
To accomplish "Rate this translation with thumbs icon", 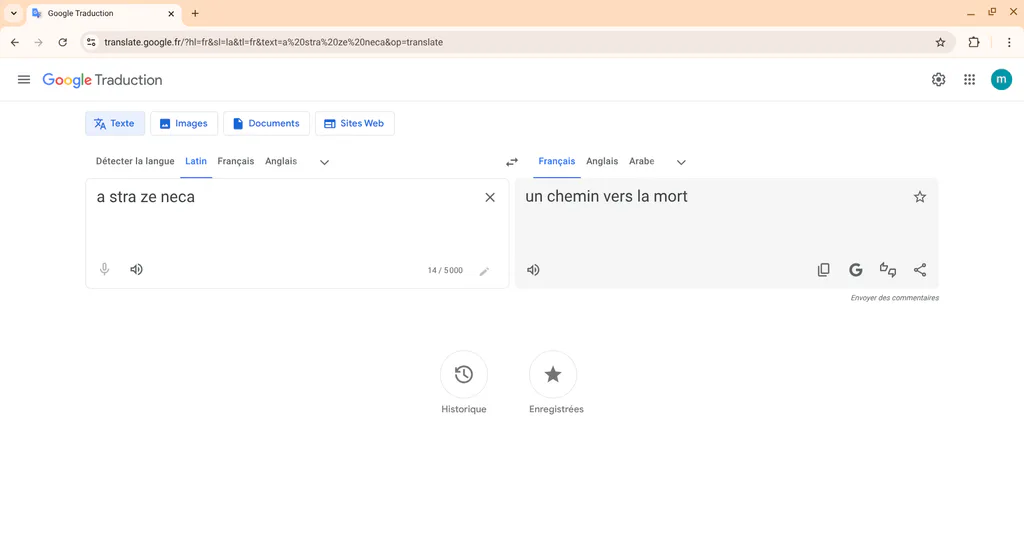I will coord(888,270).
